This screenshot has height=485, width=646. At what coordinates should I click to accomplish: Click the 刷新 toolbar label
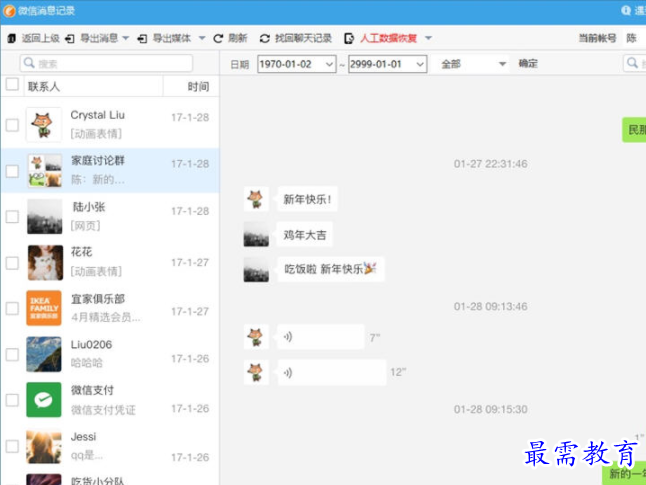click(238, 38)
